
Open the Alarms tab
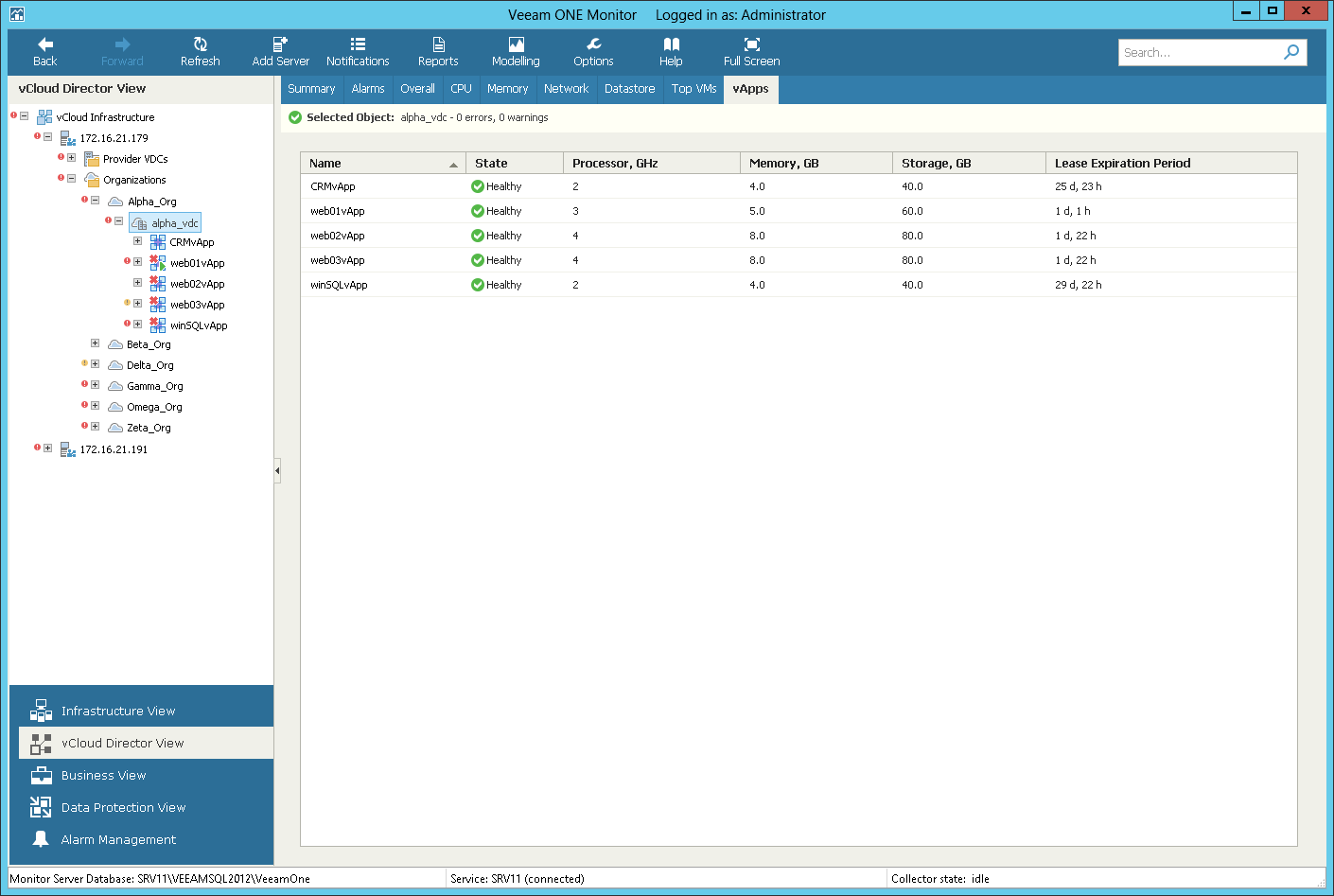tap(368, 89)
